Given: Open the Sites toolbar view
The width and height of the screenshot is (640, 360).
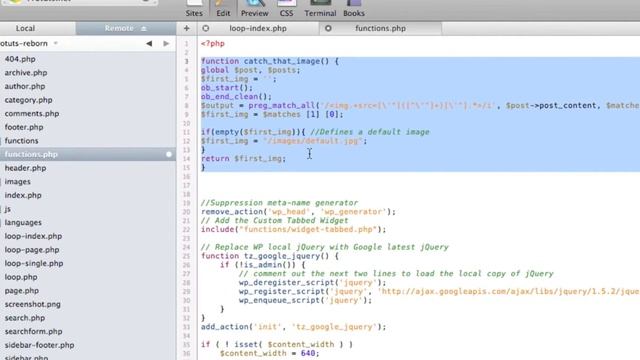Looking at the screenshot, I should (194, 9).
